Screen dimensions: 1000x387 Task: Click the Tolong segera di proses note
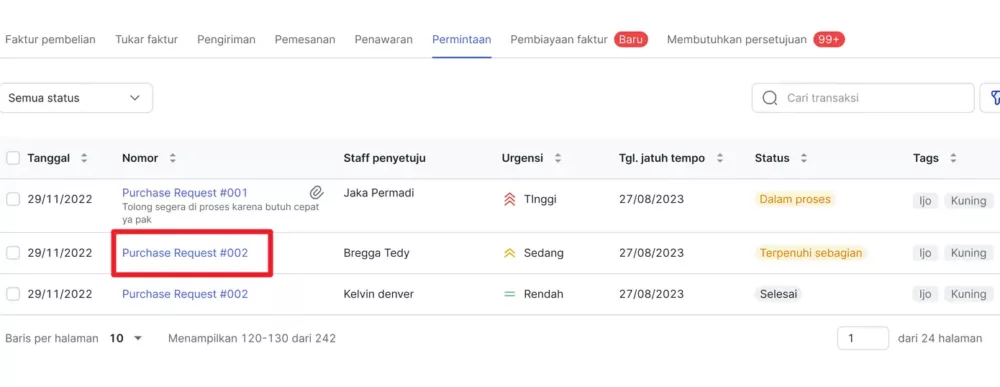[221, 213]
